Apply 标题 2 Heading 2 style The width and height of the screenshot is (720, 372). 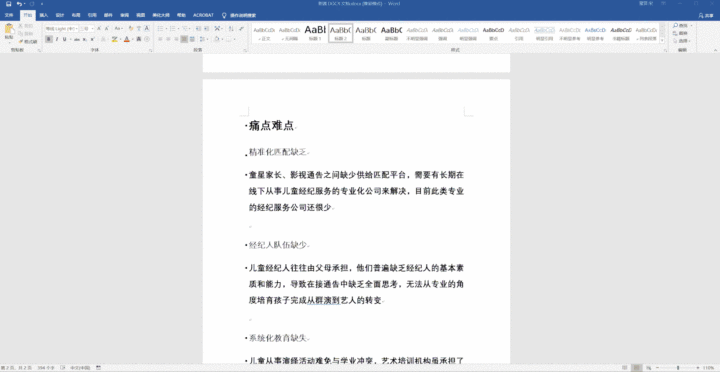tap(341, 33)
